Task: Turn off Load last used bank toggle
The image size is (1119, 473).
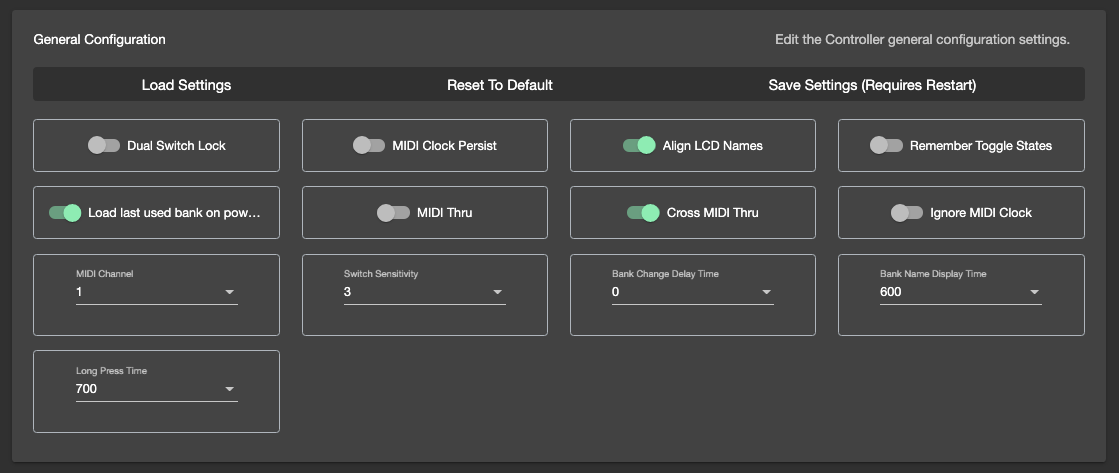Action: (x=65, y=213)
